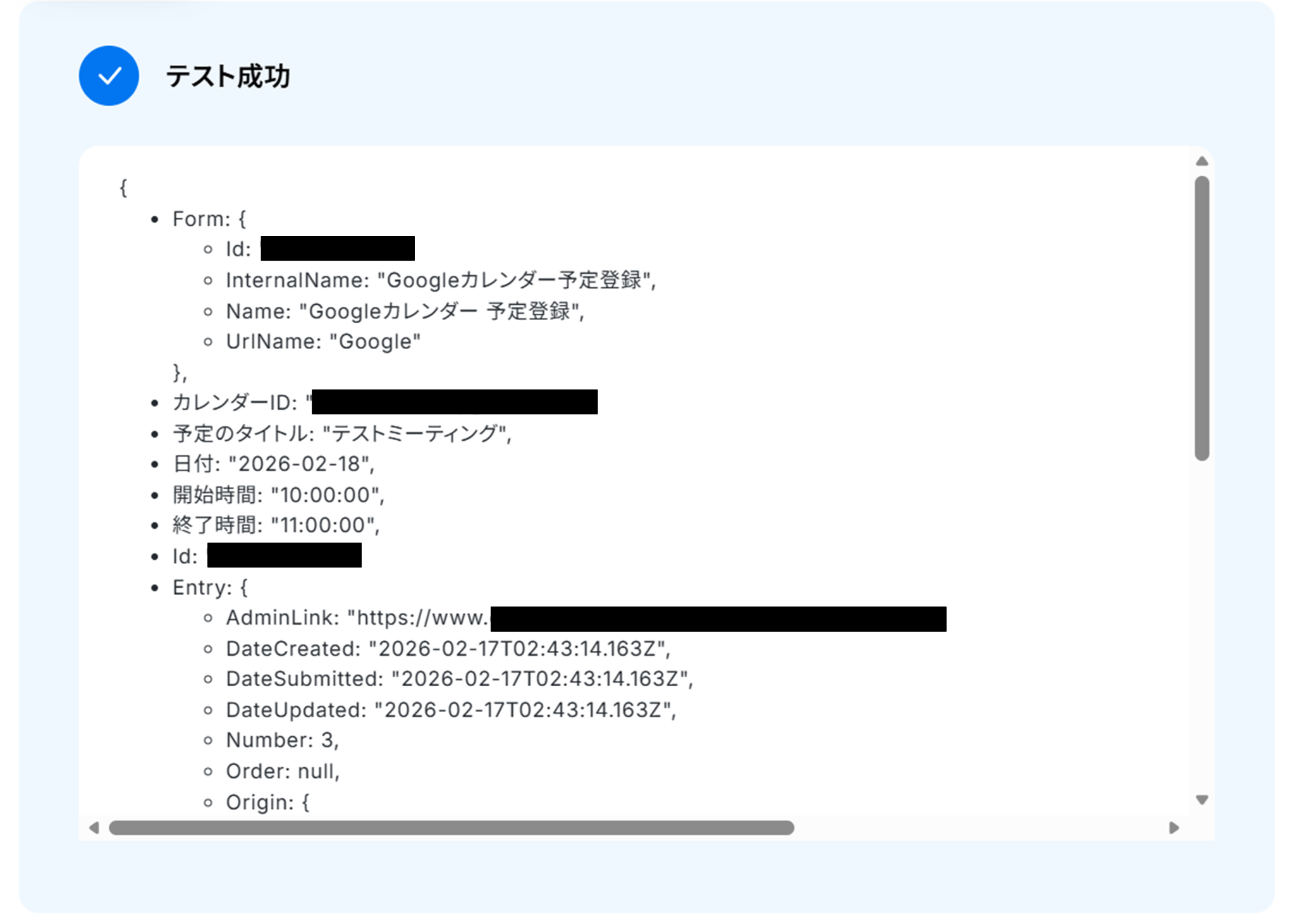Click the Origin object key
1295x924 pixels.
(x=259, y=803)
